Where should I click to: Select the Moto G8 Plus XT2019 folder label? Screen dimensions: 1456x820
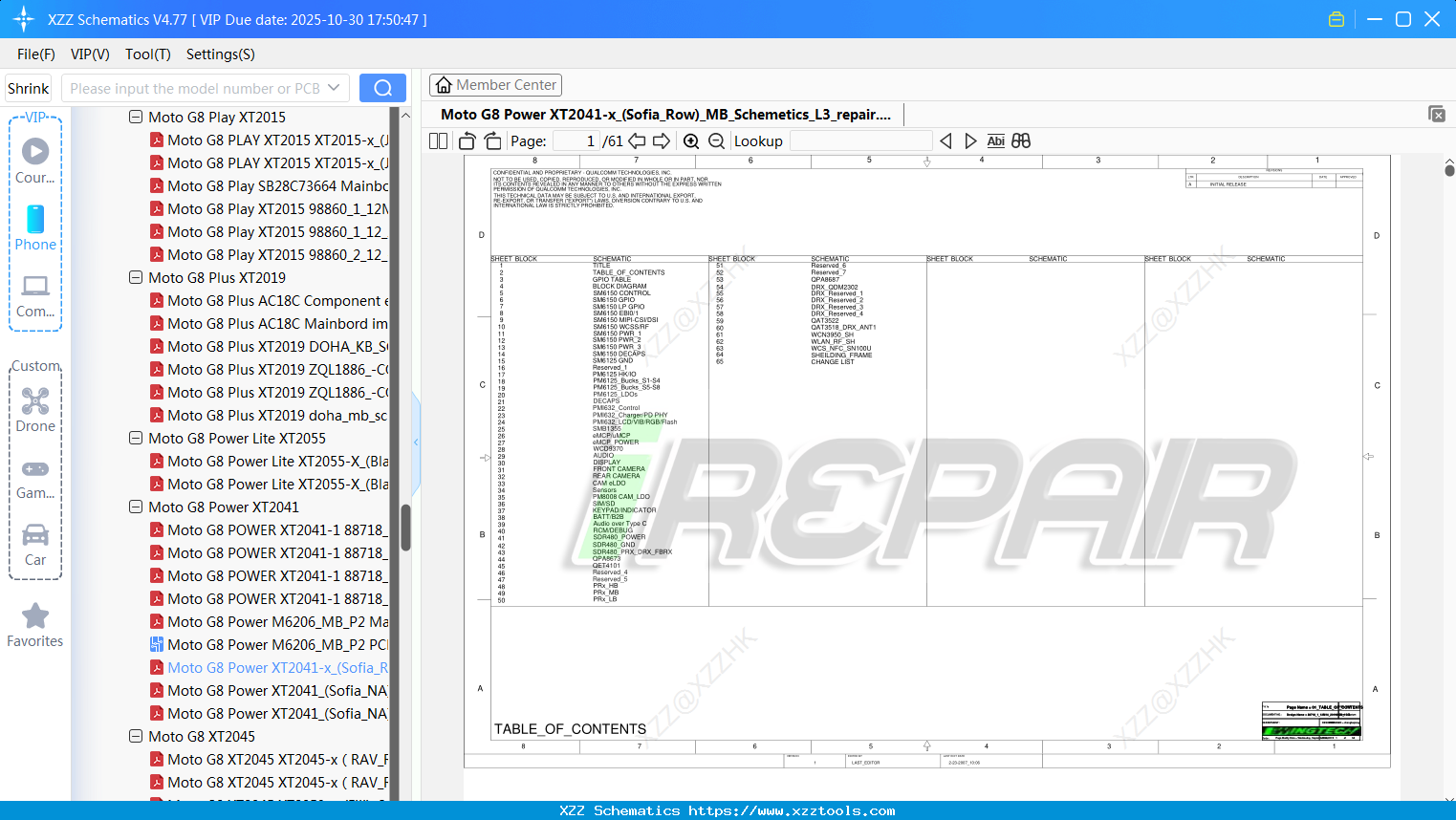217,277
